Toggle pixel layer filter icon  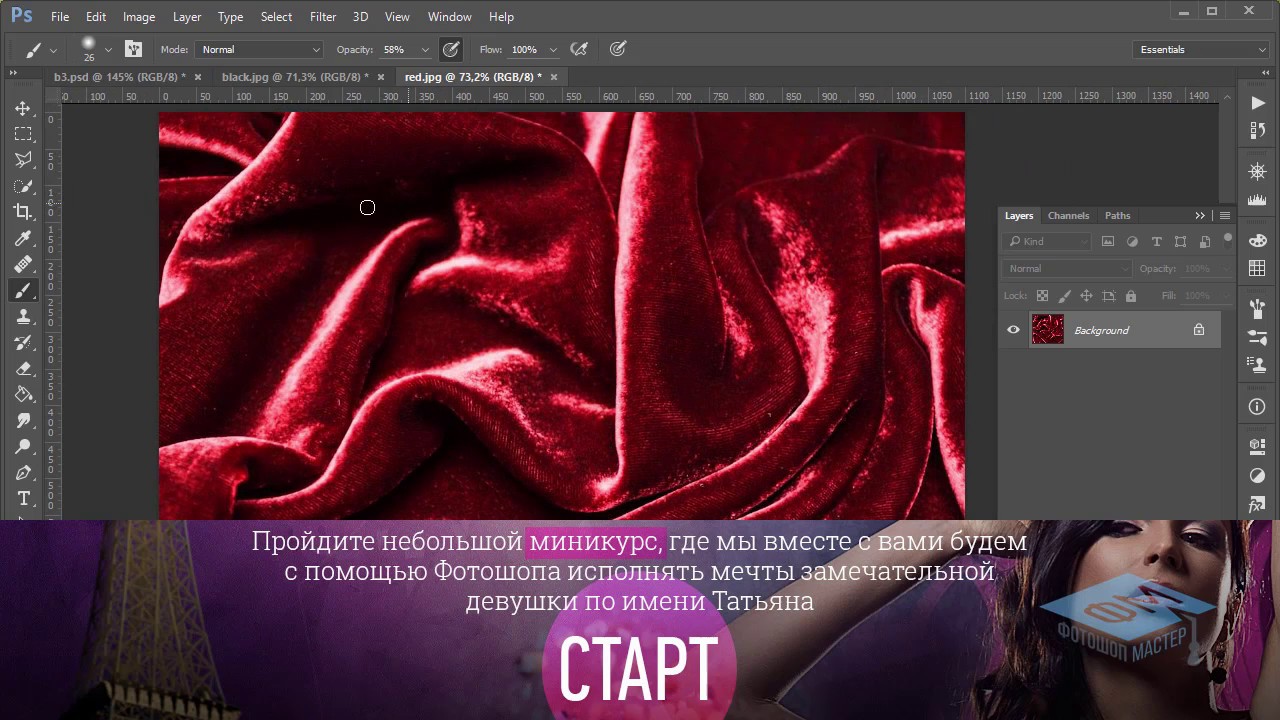[x=1108, y=241]
